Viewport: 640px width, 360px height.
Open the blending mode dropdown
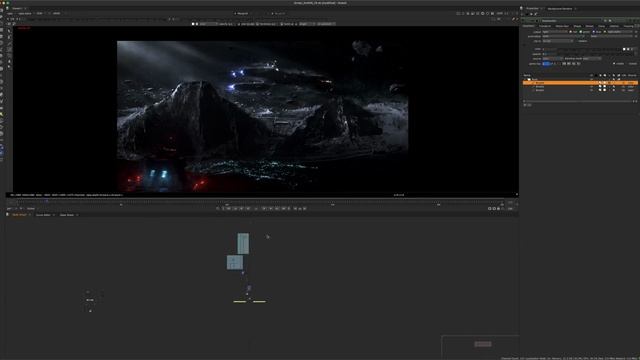[591, 59]
